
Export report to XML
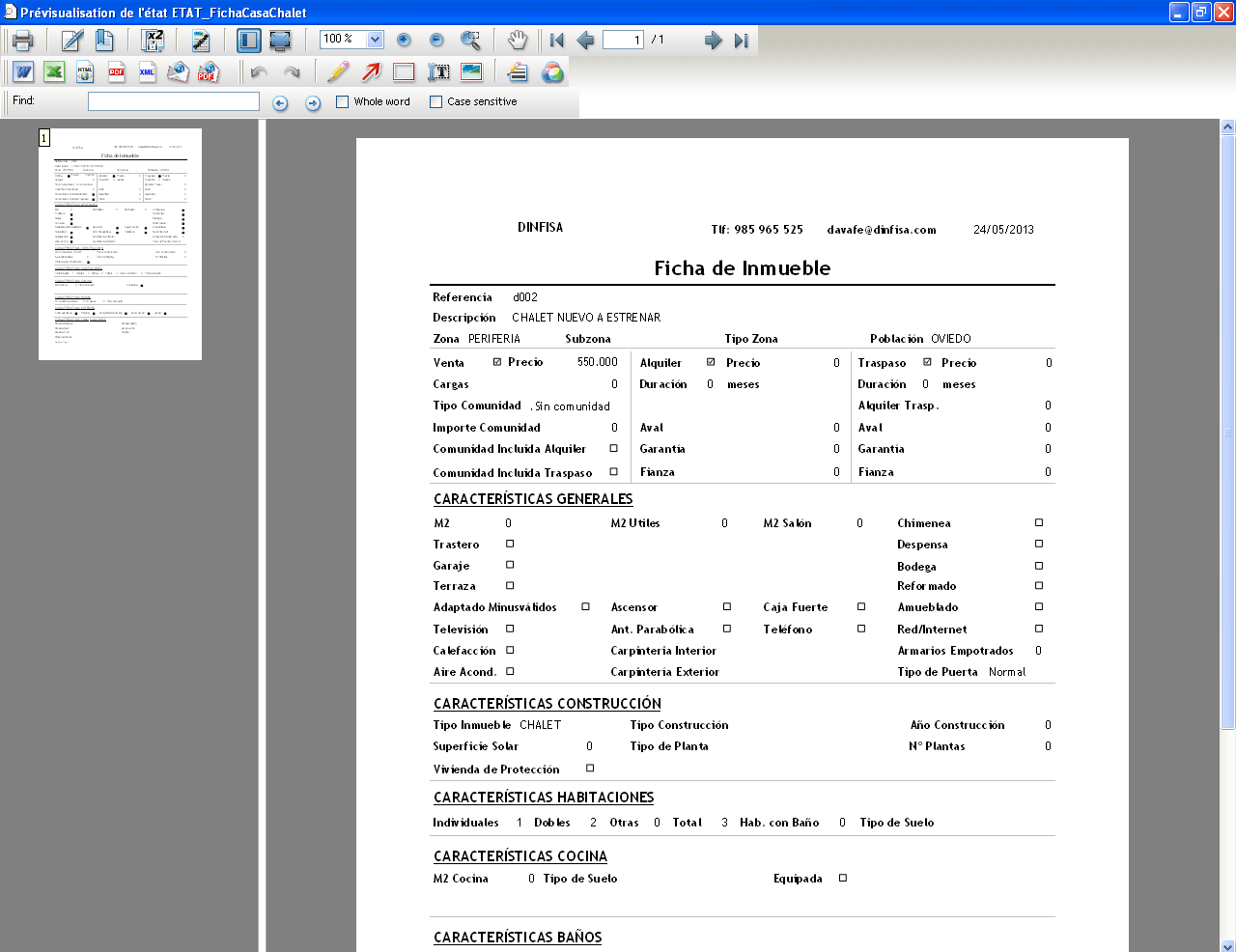[147, 72]
